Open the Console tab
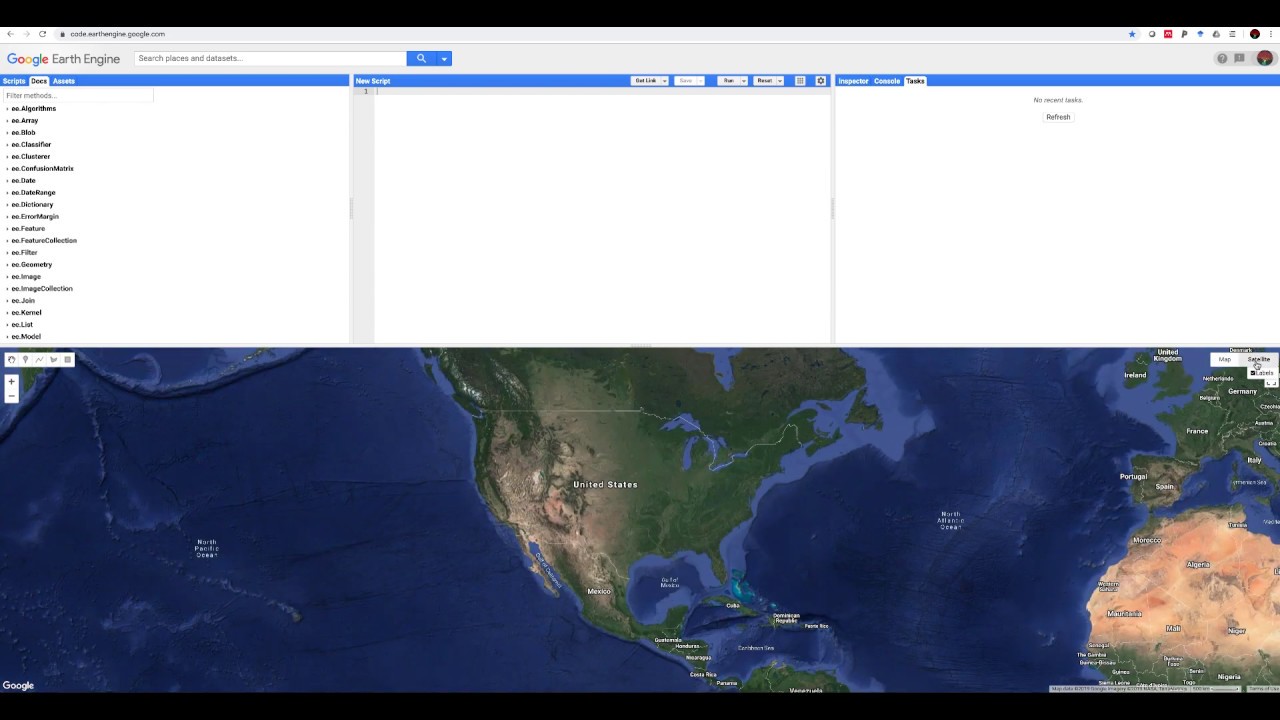Screen dimensions: 1280x720 point(887,81)
